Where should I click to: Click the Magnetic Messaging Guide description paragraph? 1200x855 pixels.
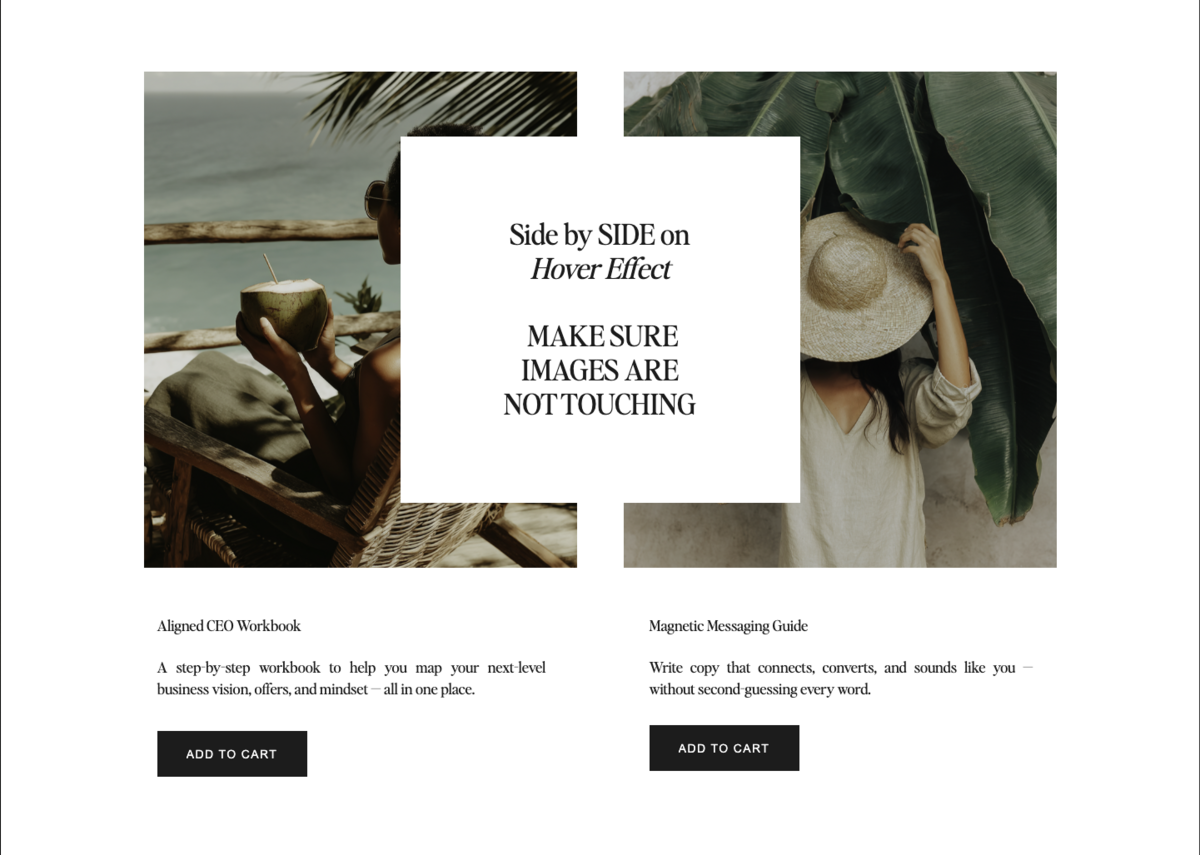click(841, 678)
